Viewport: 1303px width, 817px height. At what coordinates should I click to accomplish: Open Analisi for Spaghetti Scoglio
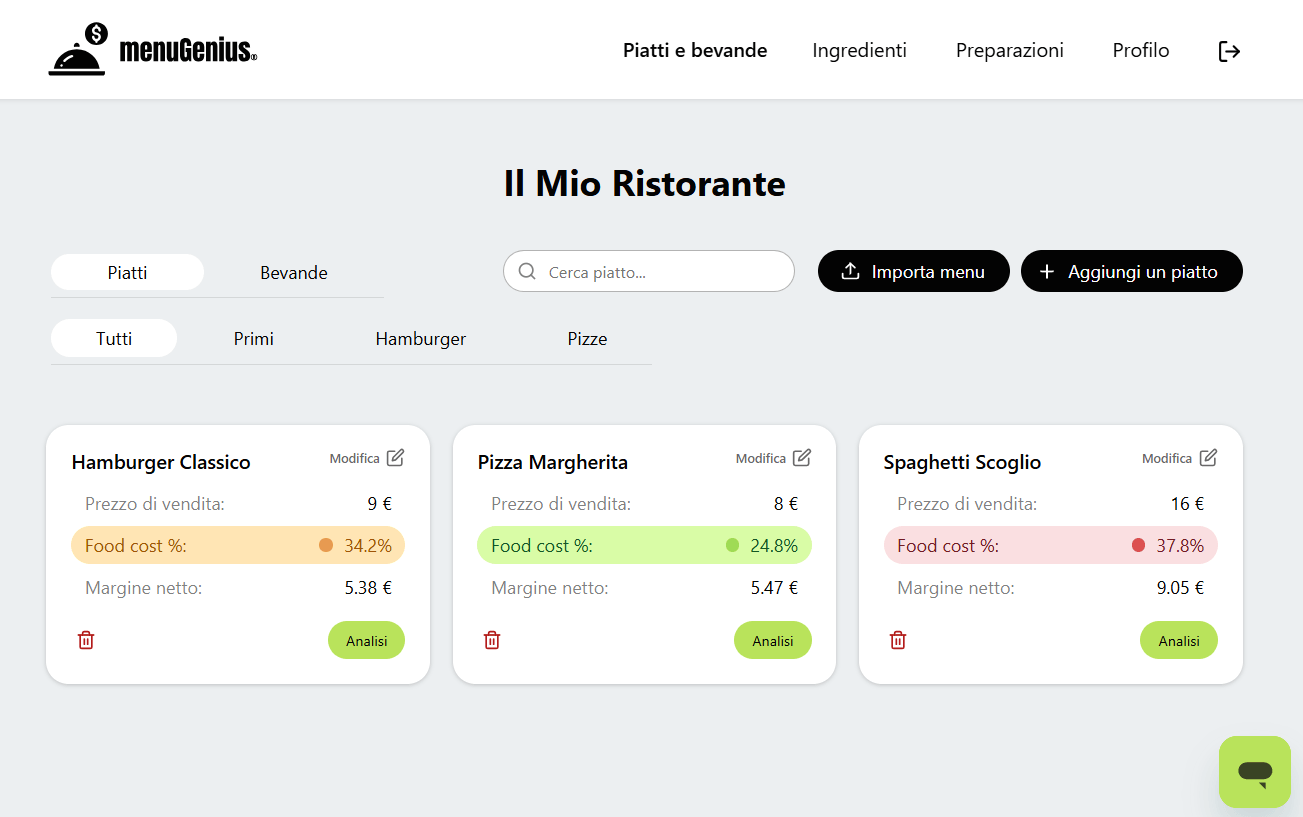pyautogui.click(x=1178, y=641)
